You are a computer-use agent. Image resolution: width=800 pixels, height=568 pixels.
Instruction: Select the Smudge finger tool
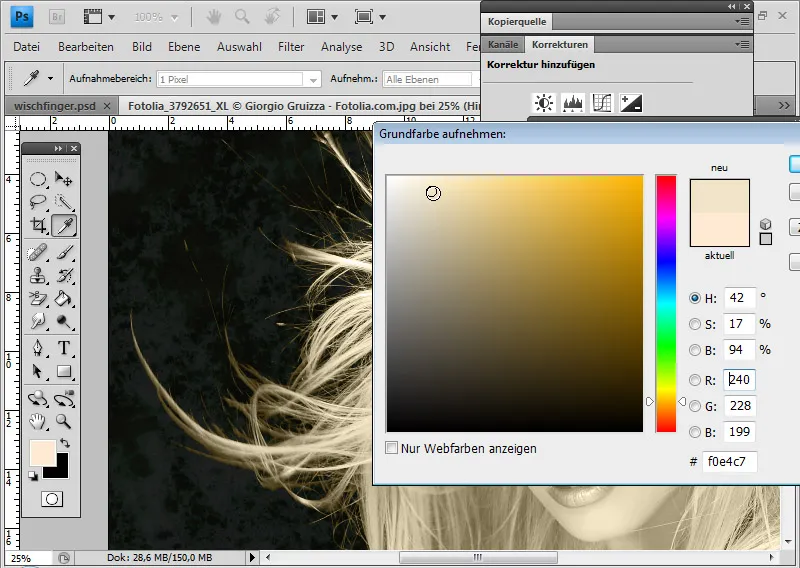coord(38,321)
